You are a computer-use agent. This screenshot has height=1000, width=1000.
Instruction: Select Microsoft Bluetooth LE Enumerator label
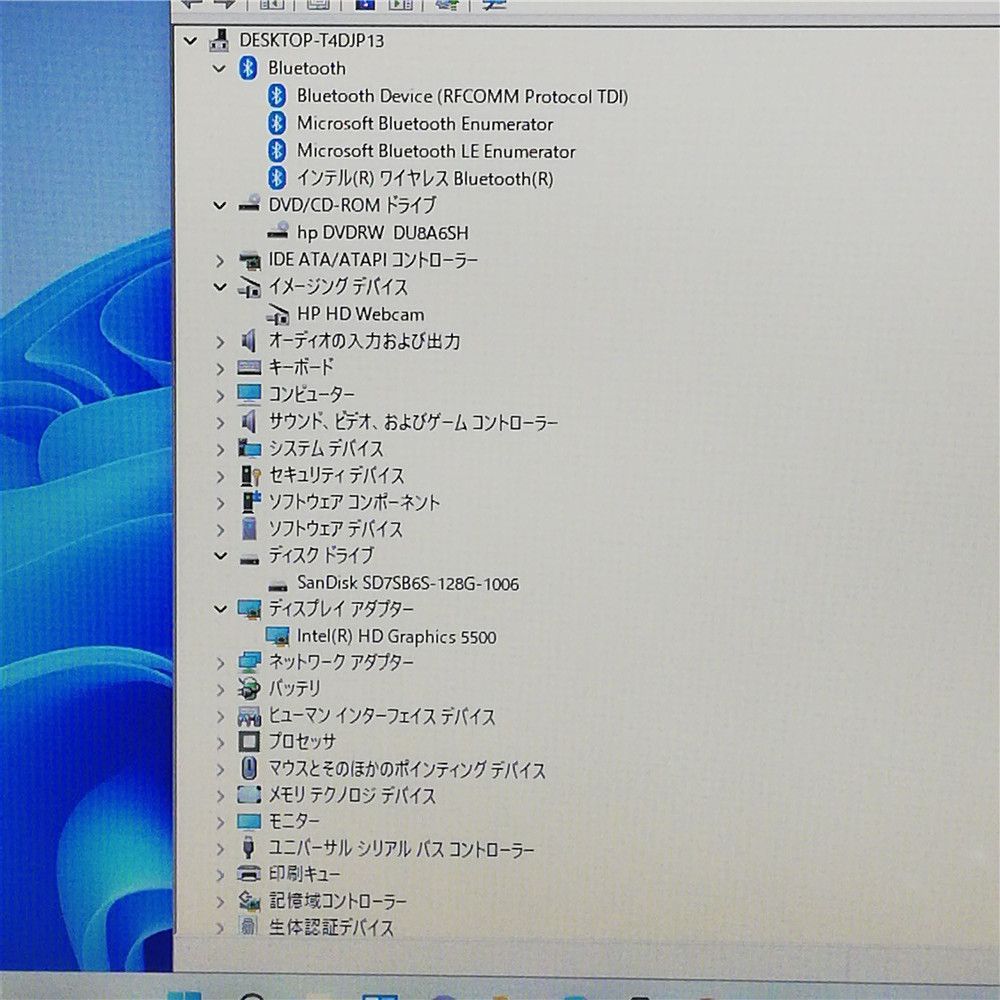pyautogui.click(x=436, y=151)
